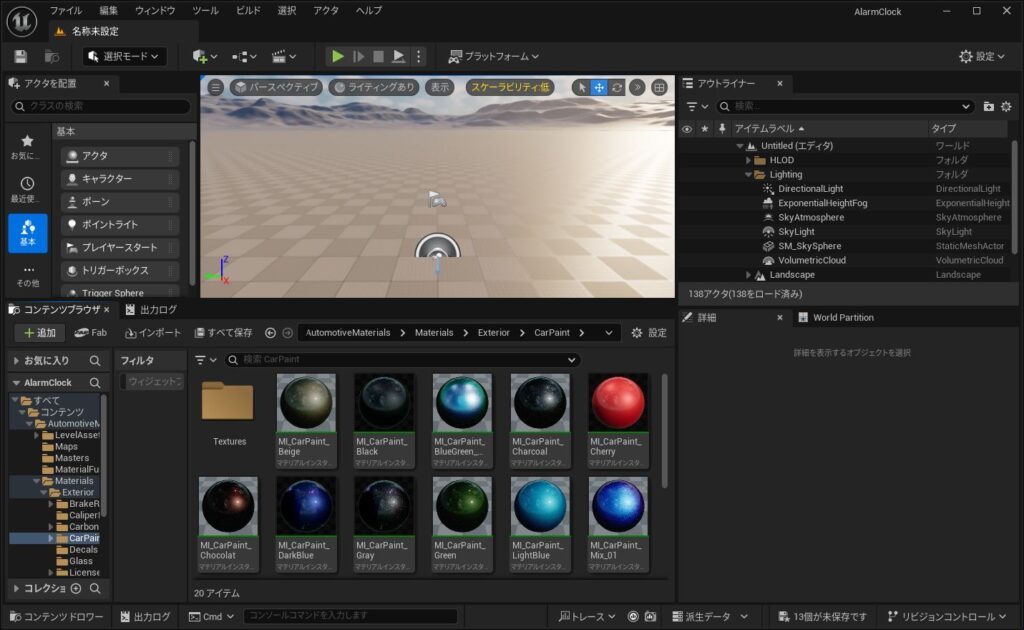1024x630 pixels.
Task: Open the ビルド menu
Action: coord(248,10)
